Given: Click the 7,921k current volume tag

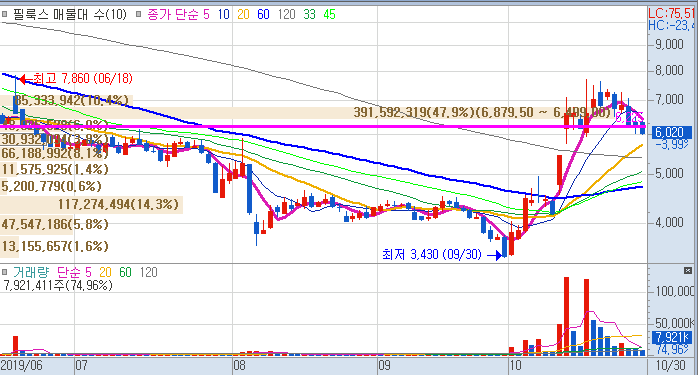Looking at the screenshot, I should coord(672,337).
